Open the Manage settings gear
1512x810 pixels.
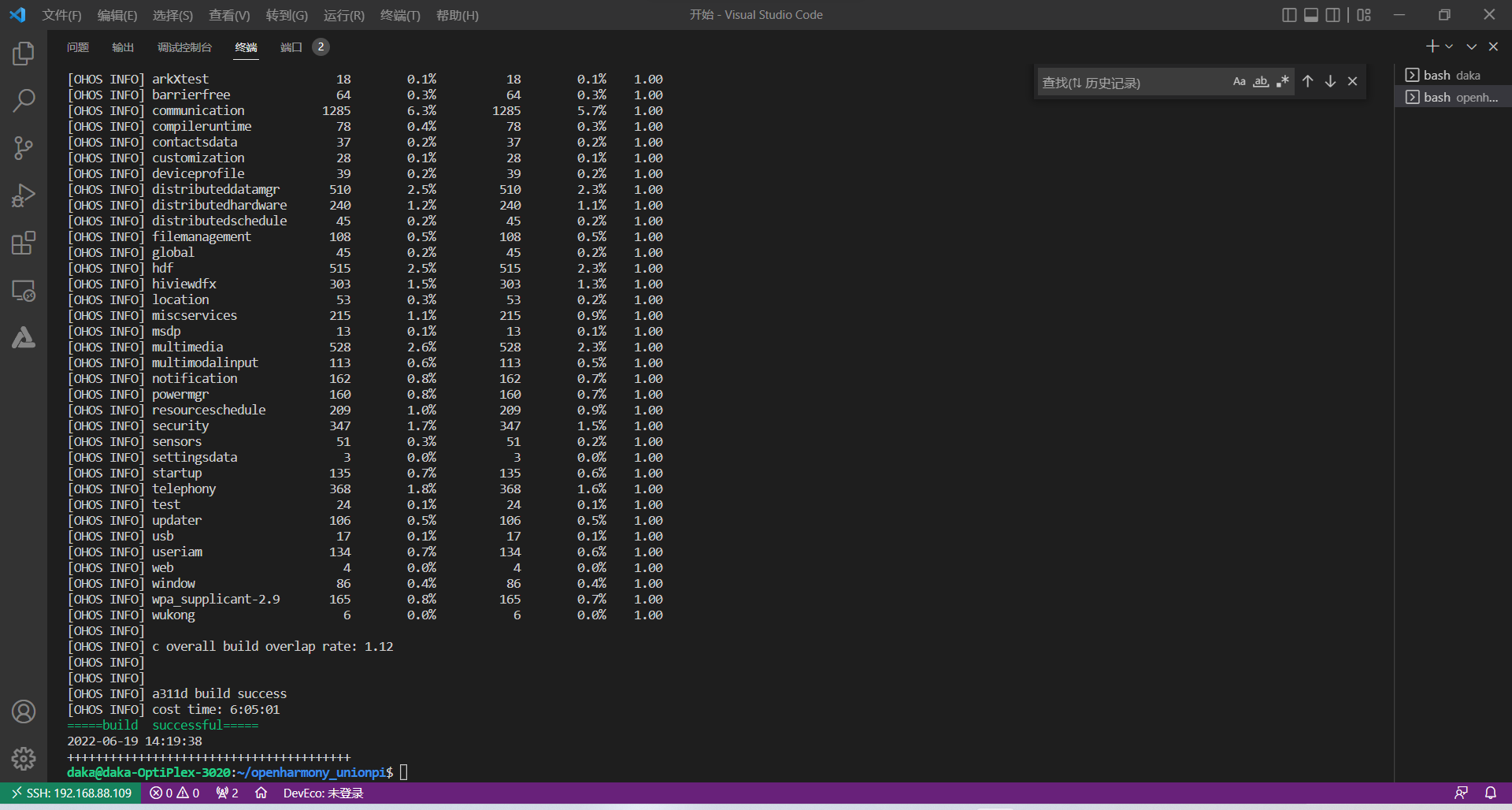click(x=24, y=758)
